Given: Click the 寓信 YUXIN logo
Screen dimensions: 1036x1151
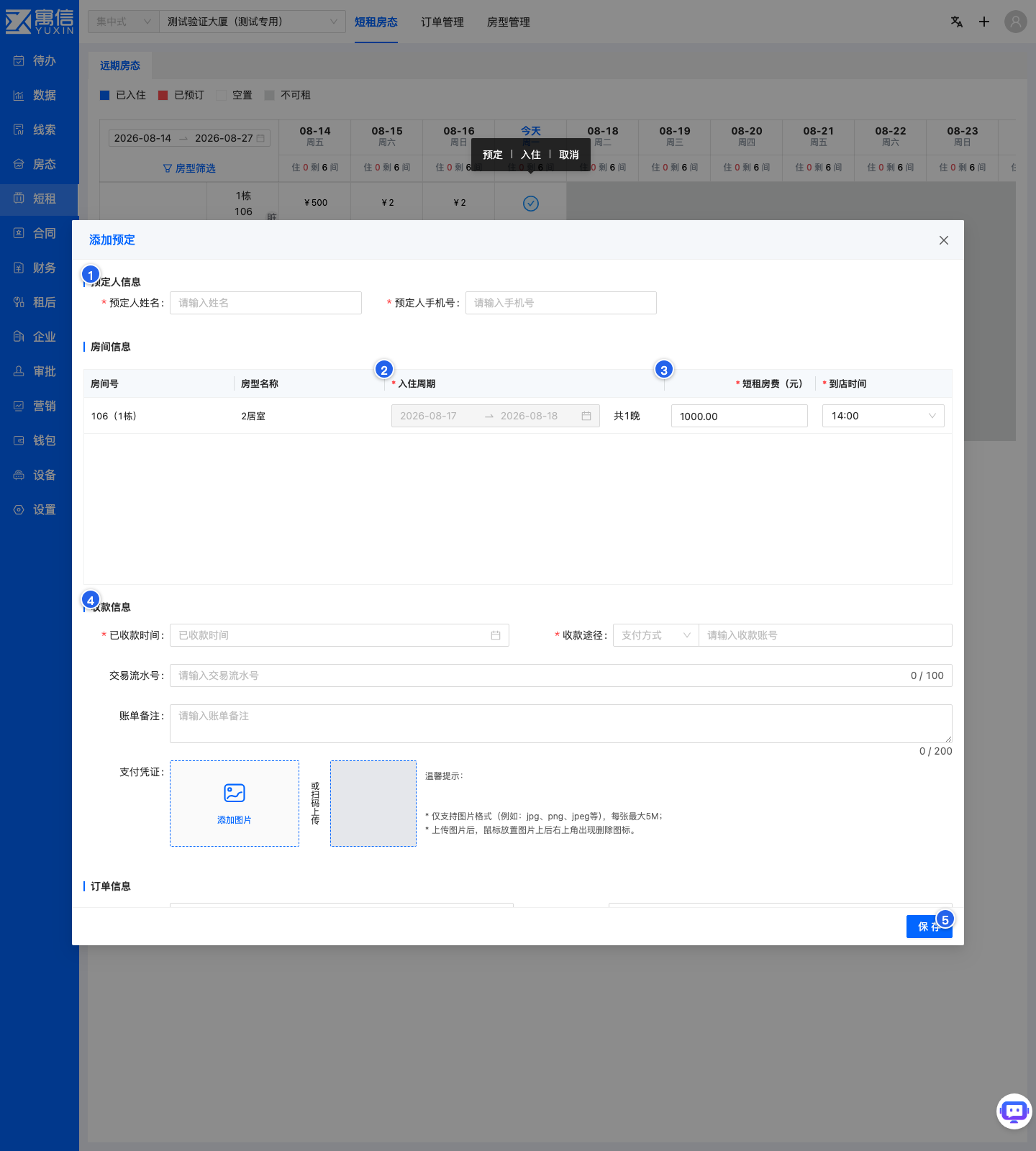Looking at the screenshot, I should click(40, 22).
